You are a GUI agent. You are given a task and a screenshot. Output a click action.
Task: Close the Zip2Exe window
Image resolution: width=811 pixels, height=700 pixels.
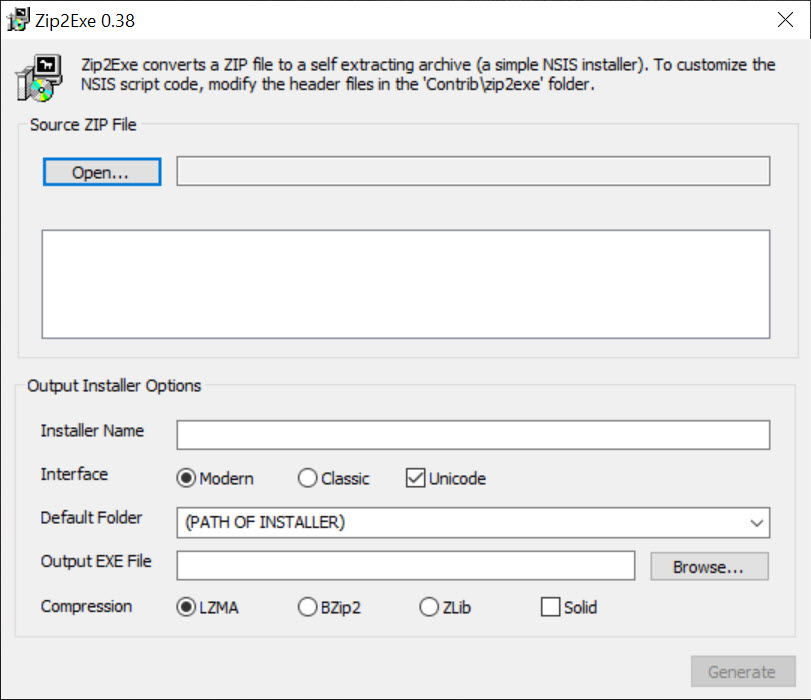(x=785, y=20)
